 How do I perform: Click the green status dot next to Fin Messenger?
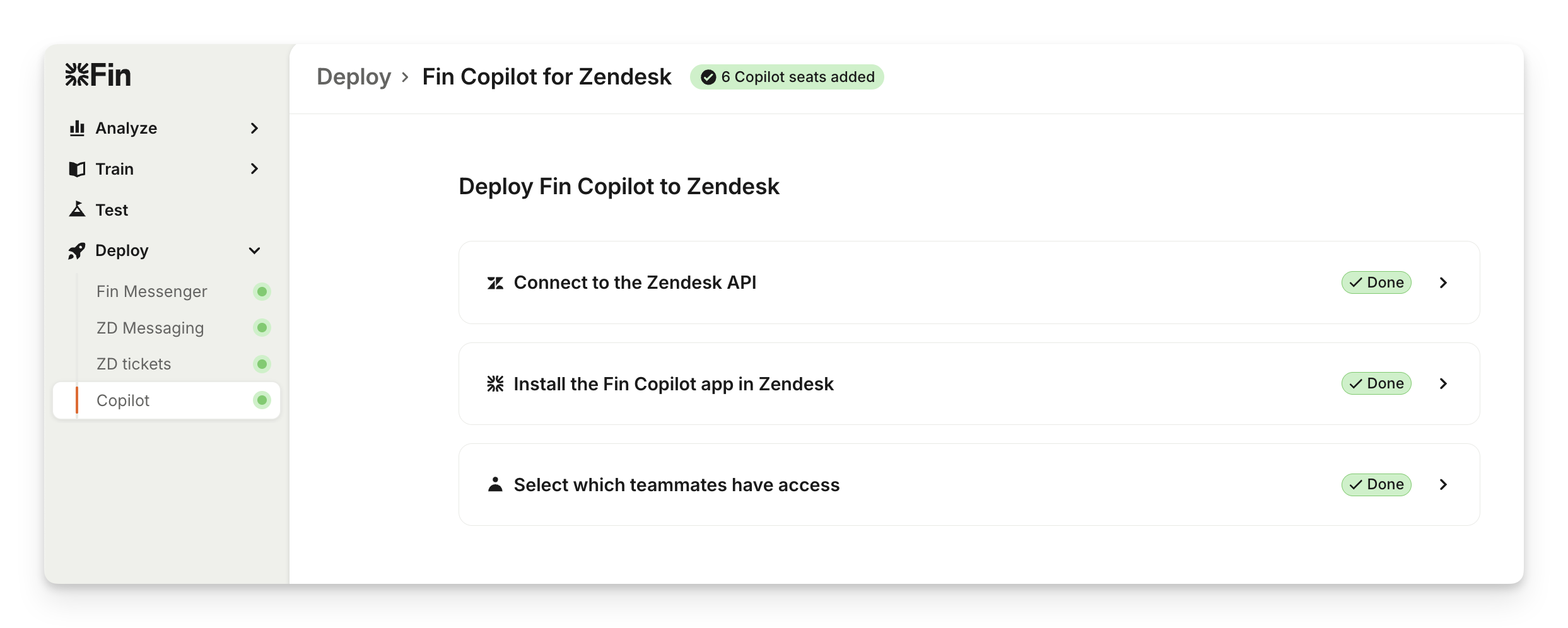point(262,291)
